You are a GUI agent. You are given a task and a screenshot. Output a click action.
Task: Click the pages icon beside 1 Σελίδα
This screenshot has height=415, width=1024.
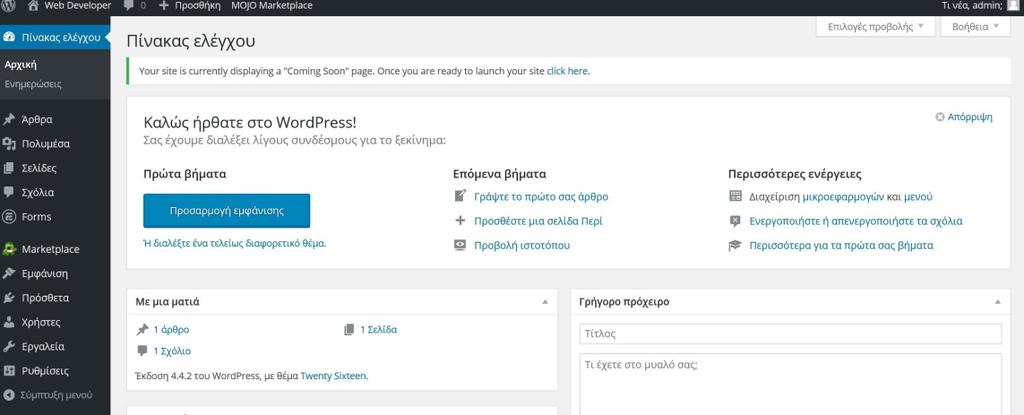point(349,329)
